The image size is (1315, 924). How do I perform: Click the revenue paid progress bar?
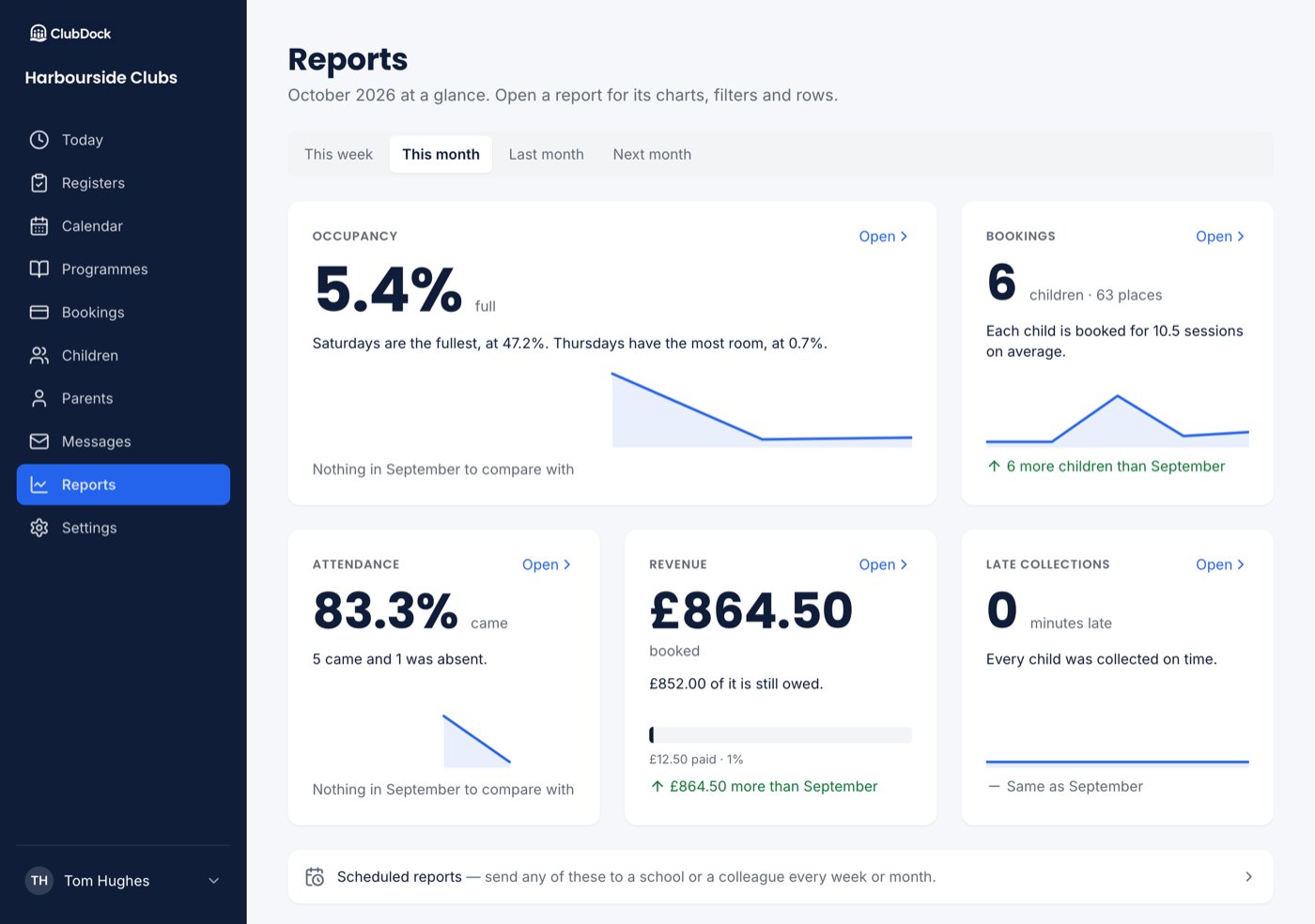point(781,735)
